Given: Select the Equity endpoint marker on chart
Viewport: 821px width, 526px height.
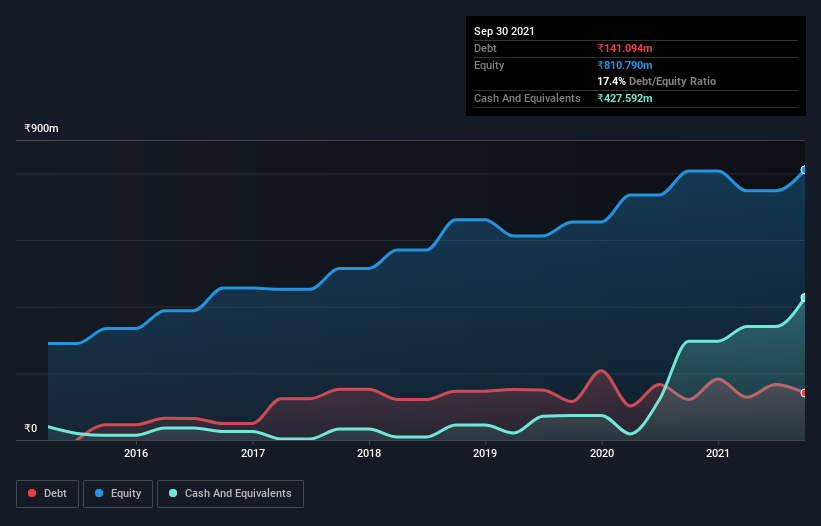Looking at the screenshot, I should tap(804, 170).
